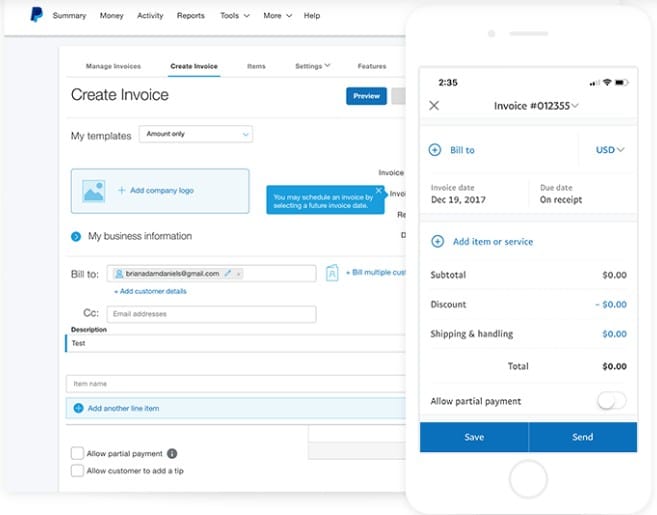This screenshot has height=515, width=657.
Task: Click the Cc email addresses field
Action: tap(211, 314)
